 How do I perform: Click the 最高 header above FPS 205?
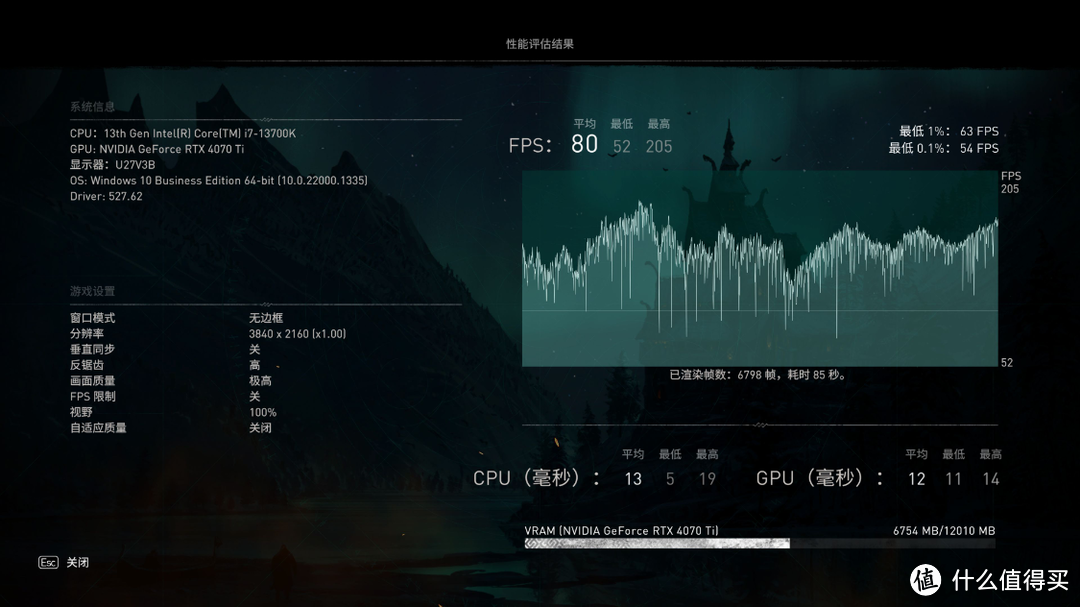(x=659, y=124)
